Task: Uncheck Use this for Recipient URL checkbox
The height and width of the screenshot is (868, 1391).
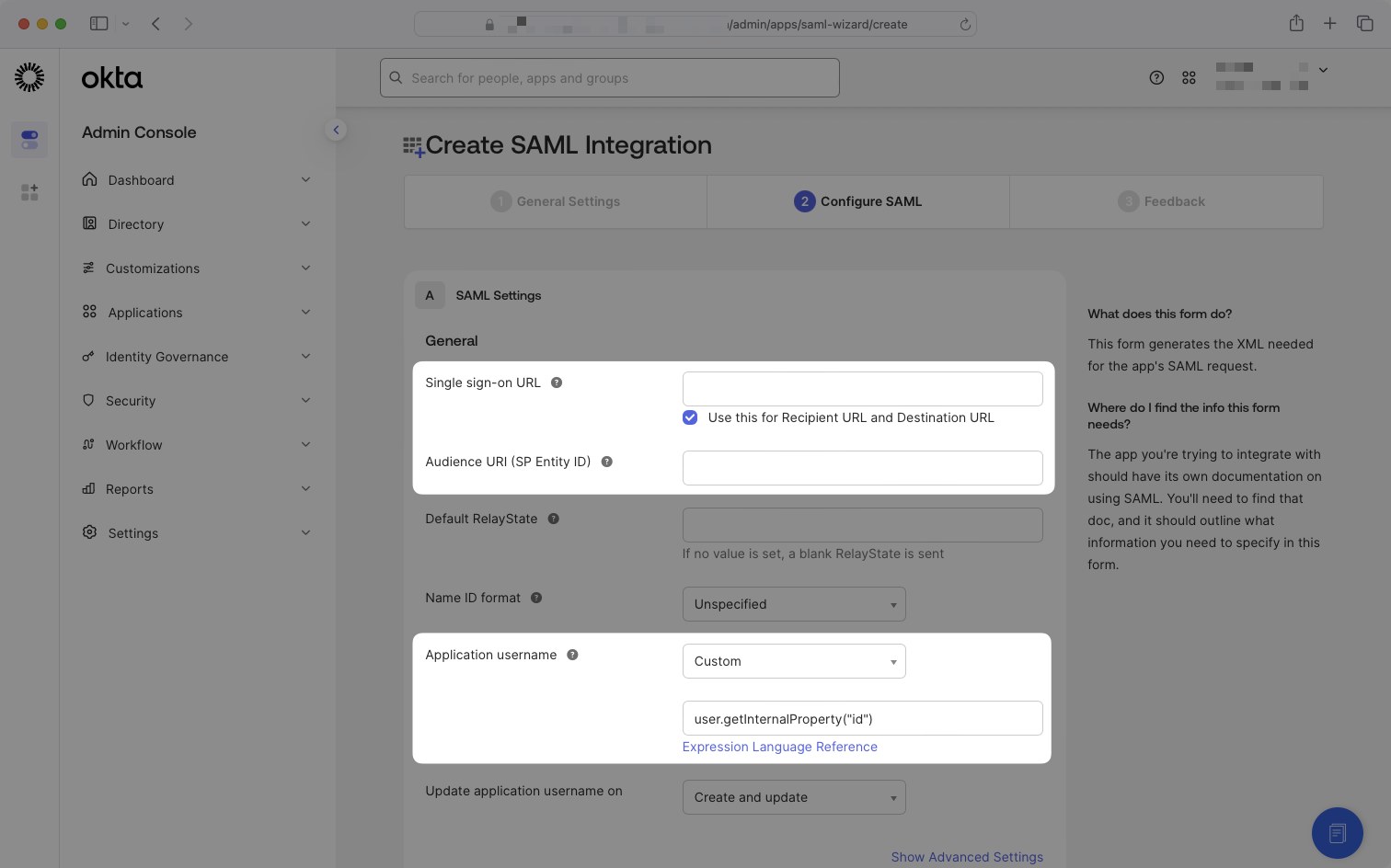Action: point(690,417)
